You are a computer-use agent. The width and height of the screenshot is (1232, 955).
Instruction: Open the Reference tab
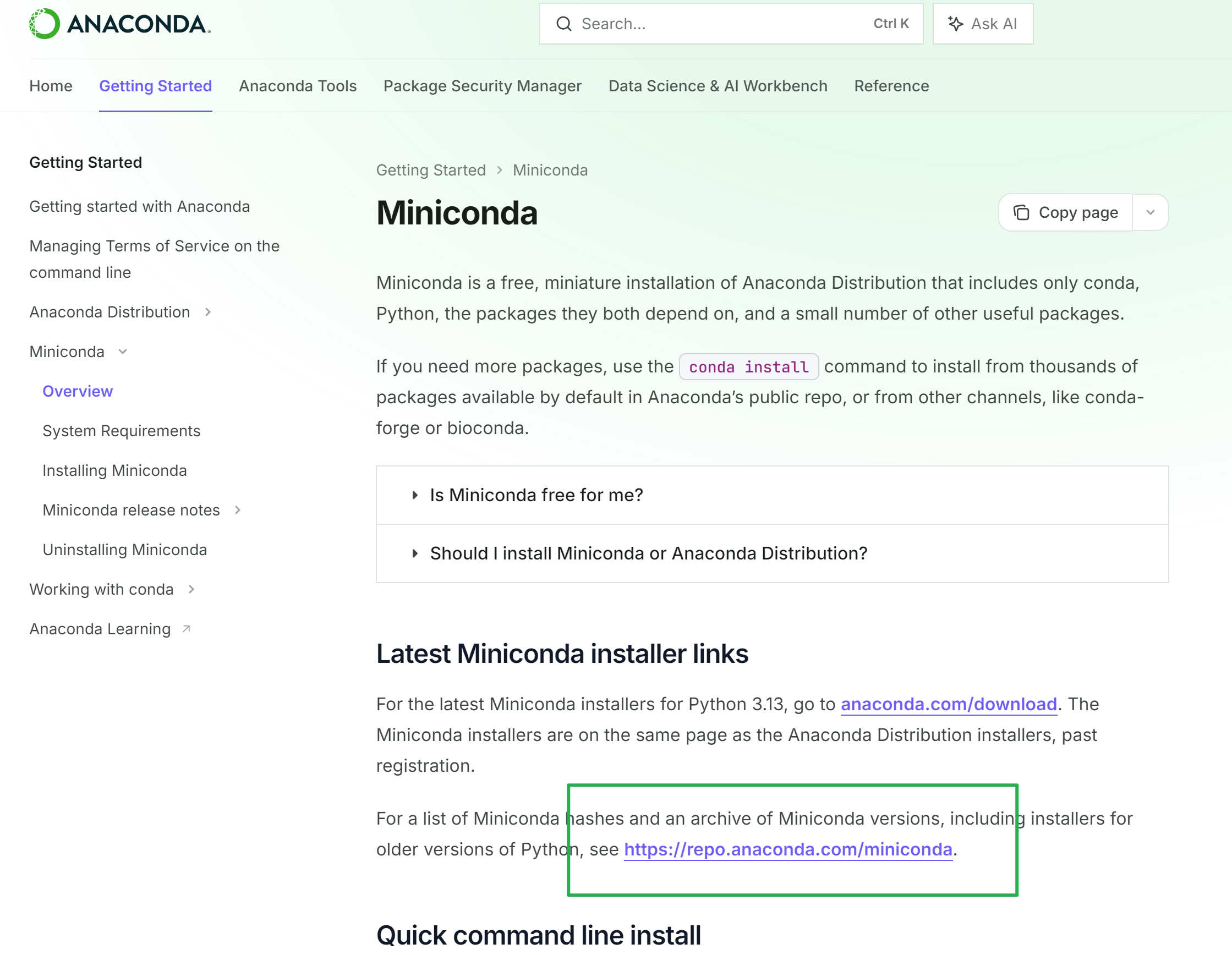coord(891,86)
